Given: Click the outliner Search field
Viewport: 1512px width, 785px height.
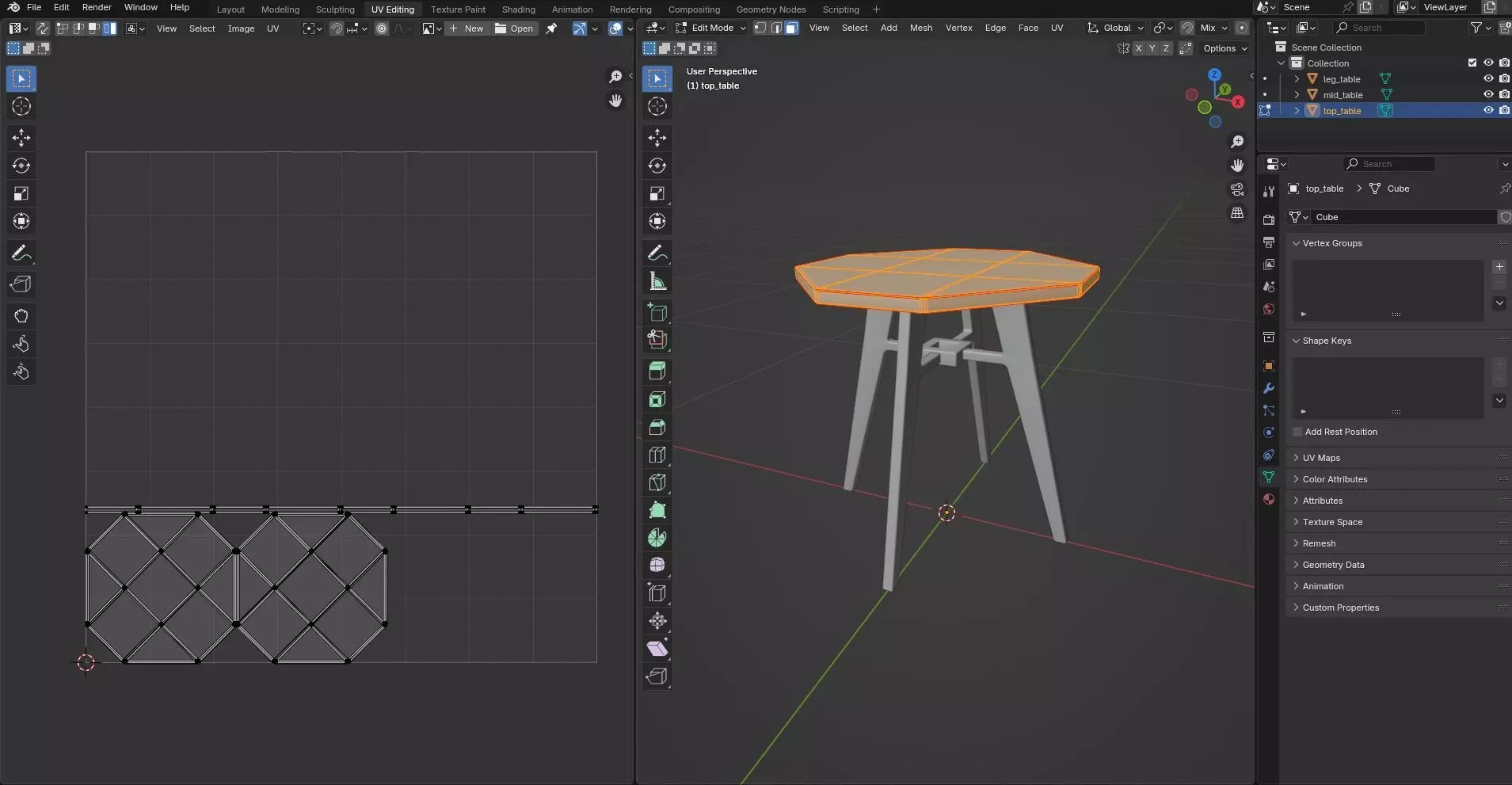Looking at the screenshot, I should pyautogui.click(x=1378, y=28).
